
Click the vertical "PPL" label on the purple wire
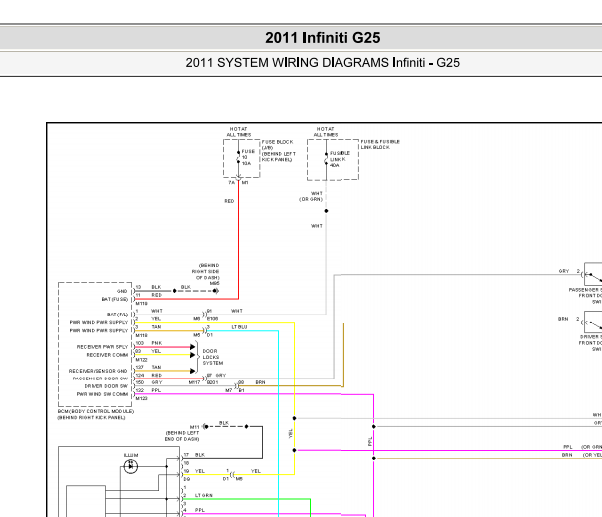[x=370, y=441]
